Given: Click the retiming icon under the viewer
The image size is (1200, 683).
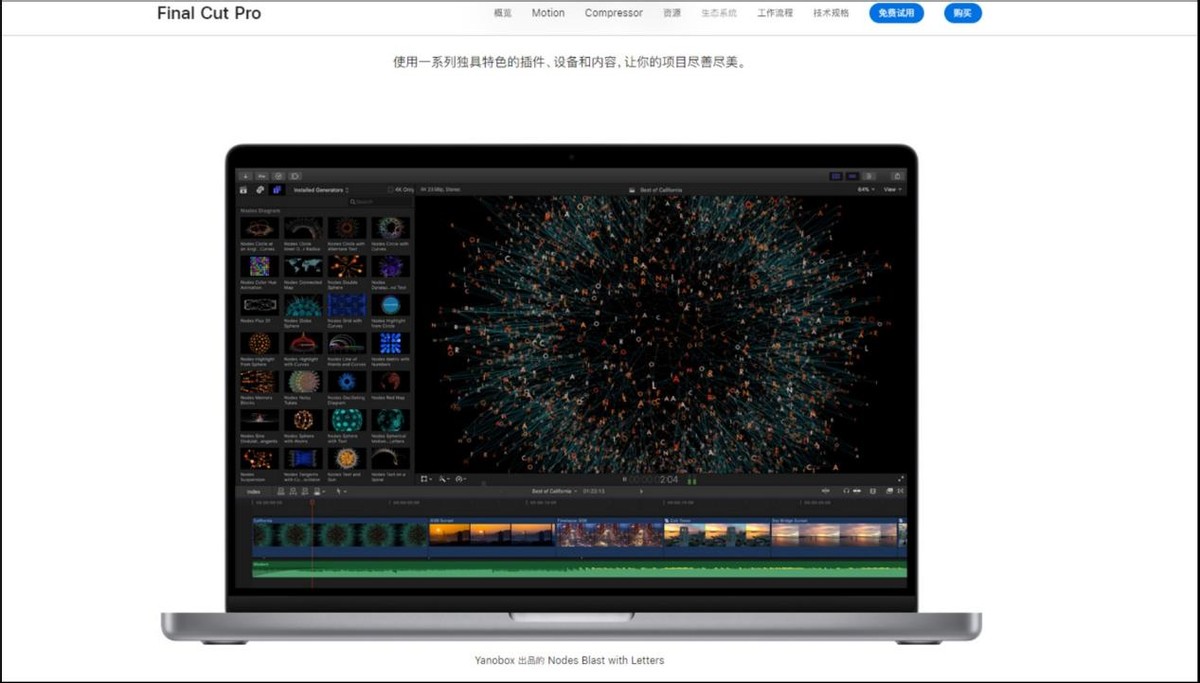Looking at the screenshot, I should [x=457, y=478].
